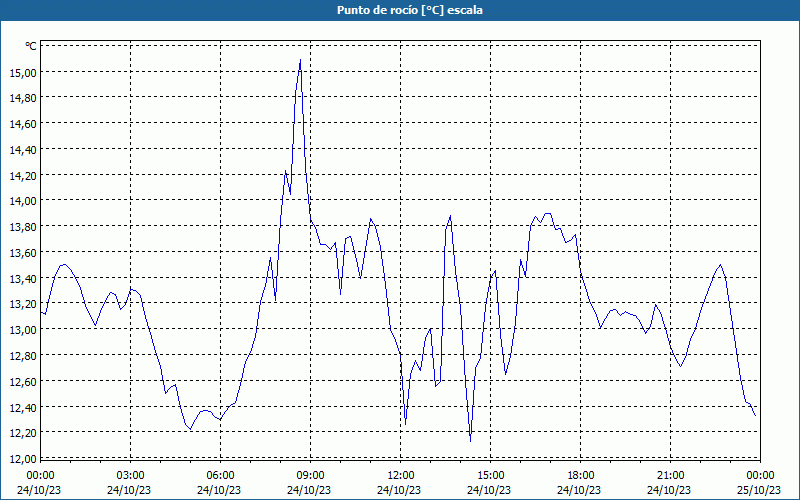Select the 12,80 y-axis label
This screenshot has width=800, height=500.
click(23, 356)
